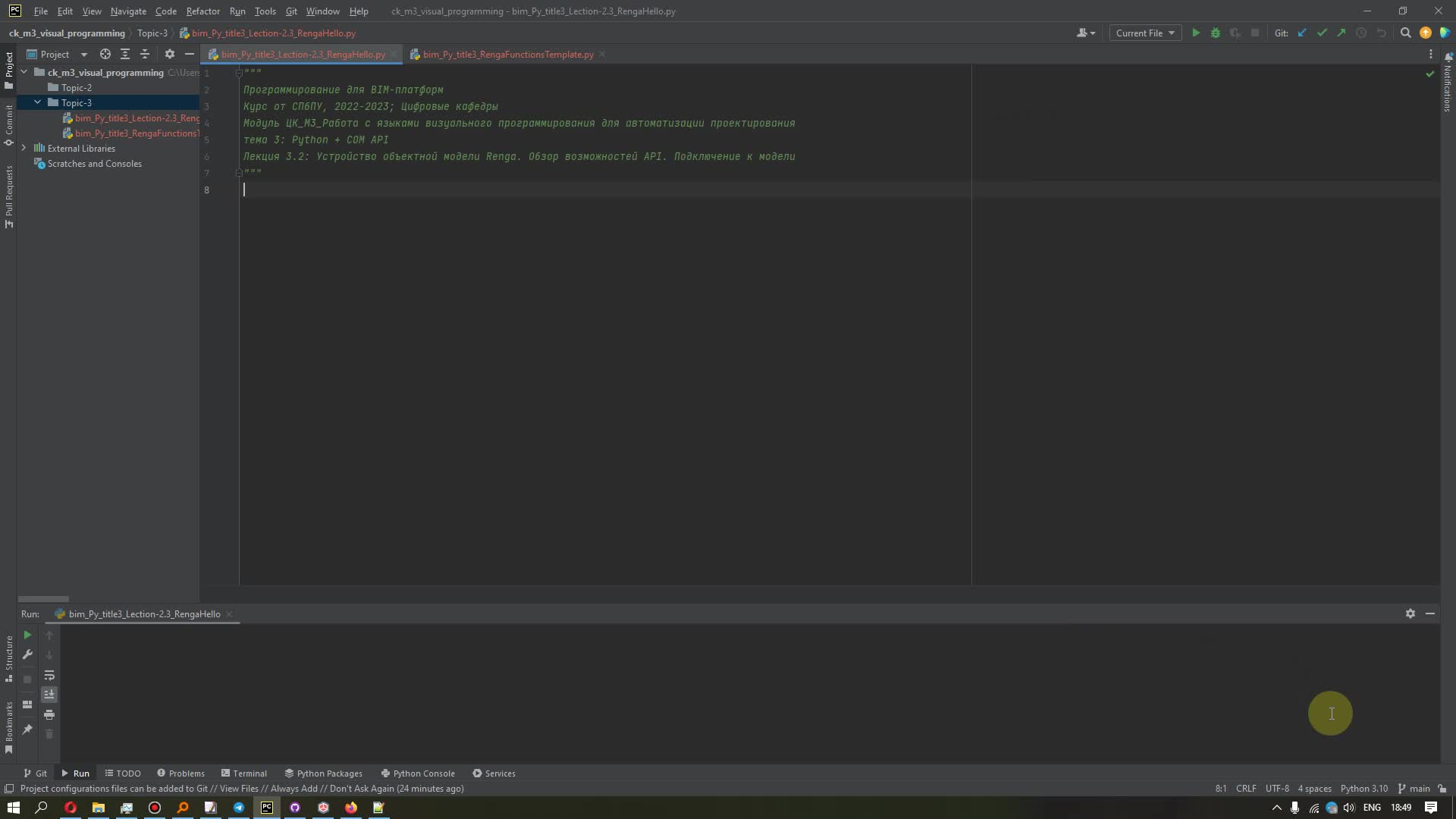Click Topic-3 breadcrumb in navigation bar

(152, 33)
